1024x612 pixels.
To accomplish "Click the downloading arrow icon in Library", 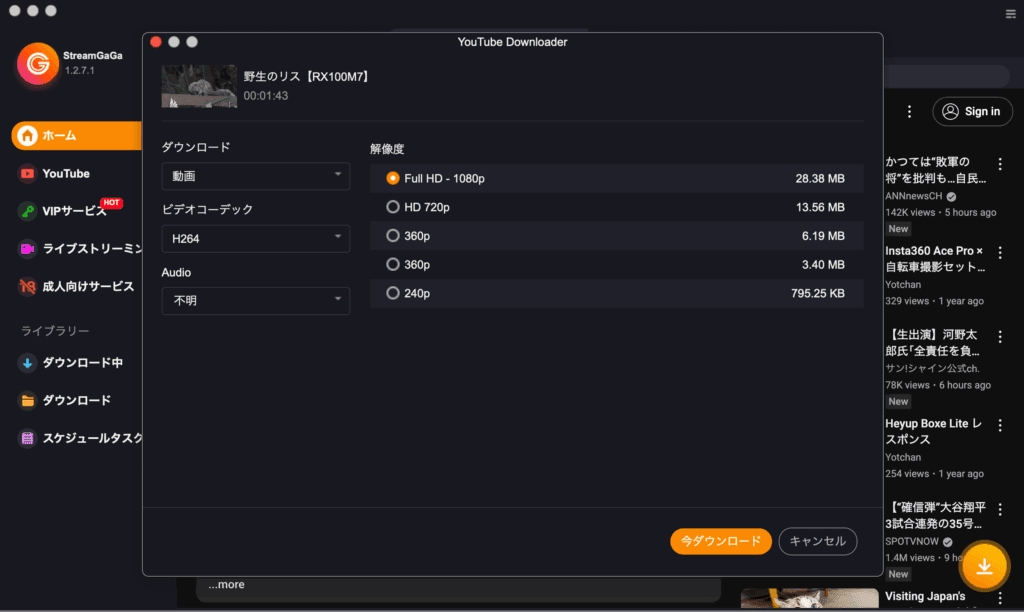I will click(27, 362).
